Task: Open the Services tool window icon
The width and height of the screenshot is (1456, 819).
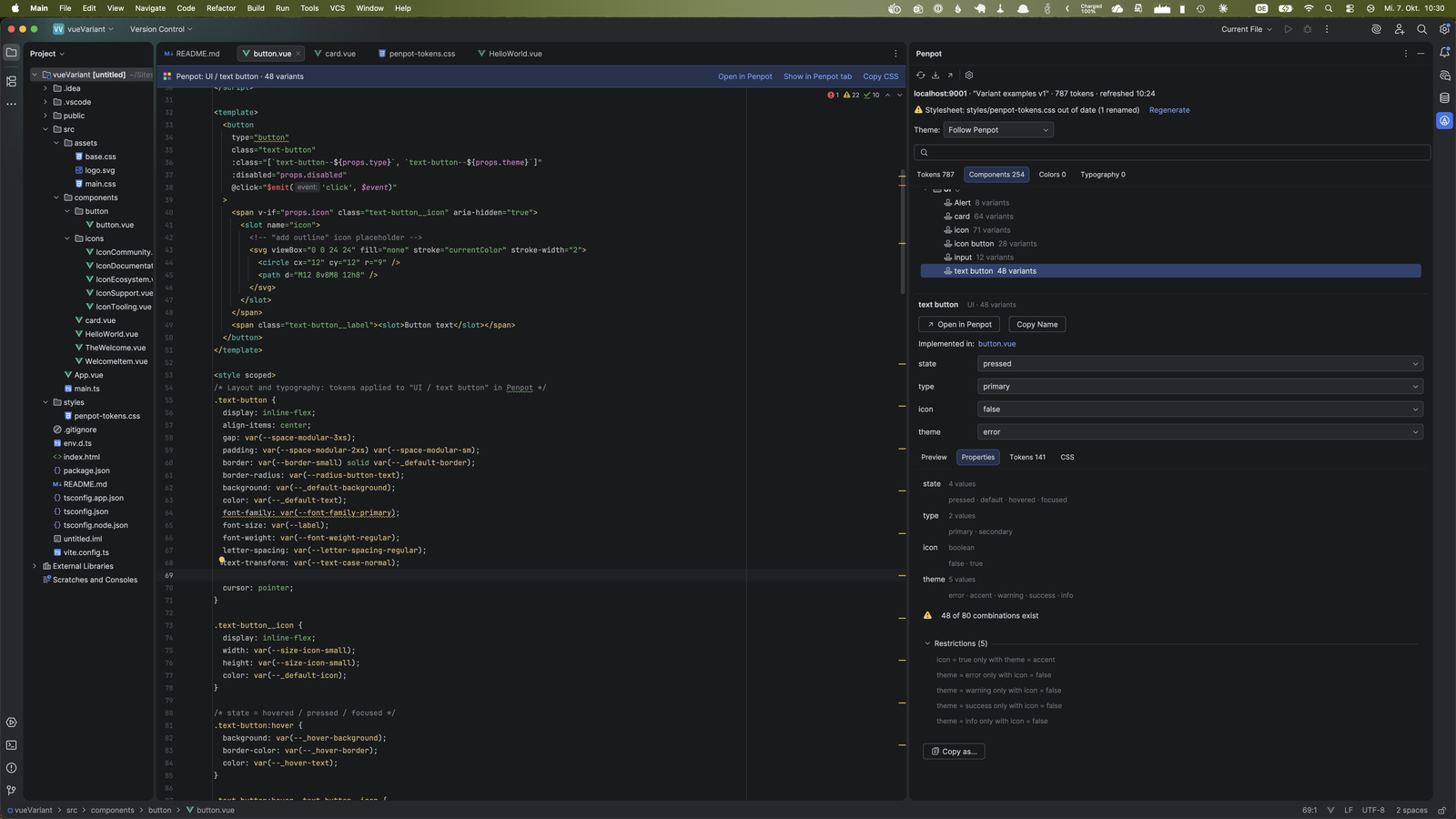Action: (x=11, y=723)
